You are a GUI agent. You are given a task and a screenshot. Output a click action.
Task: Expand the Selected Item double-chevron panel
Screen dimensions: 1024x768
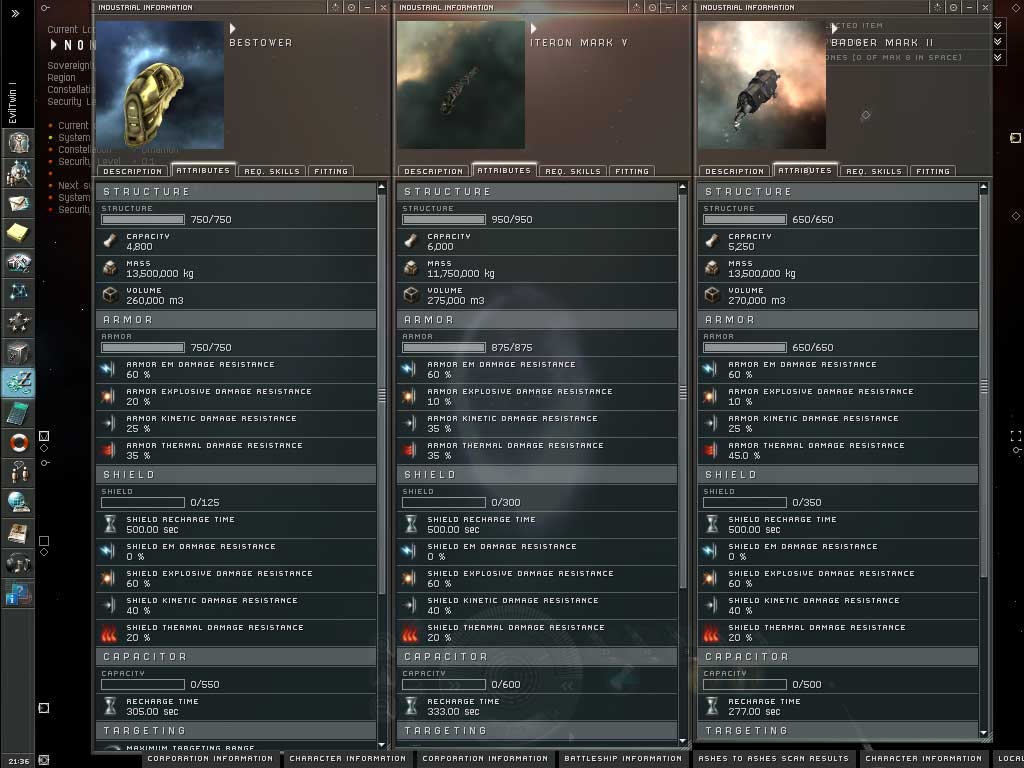tap(998, 25)
